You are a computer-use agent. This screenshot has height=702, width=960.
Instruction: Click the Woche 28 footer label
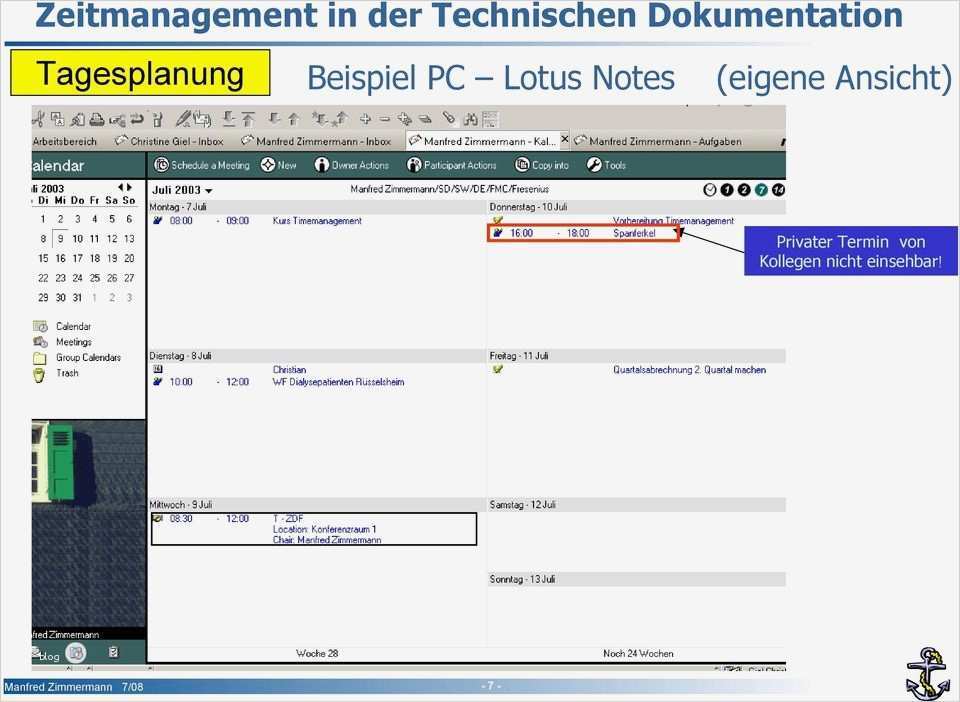(x=317, y=654)
